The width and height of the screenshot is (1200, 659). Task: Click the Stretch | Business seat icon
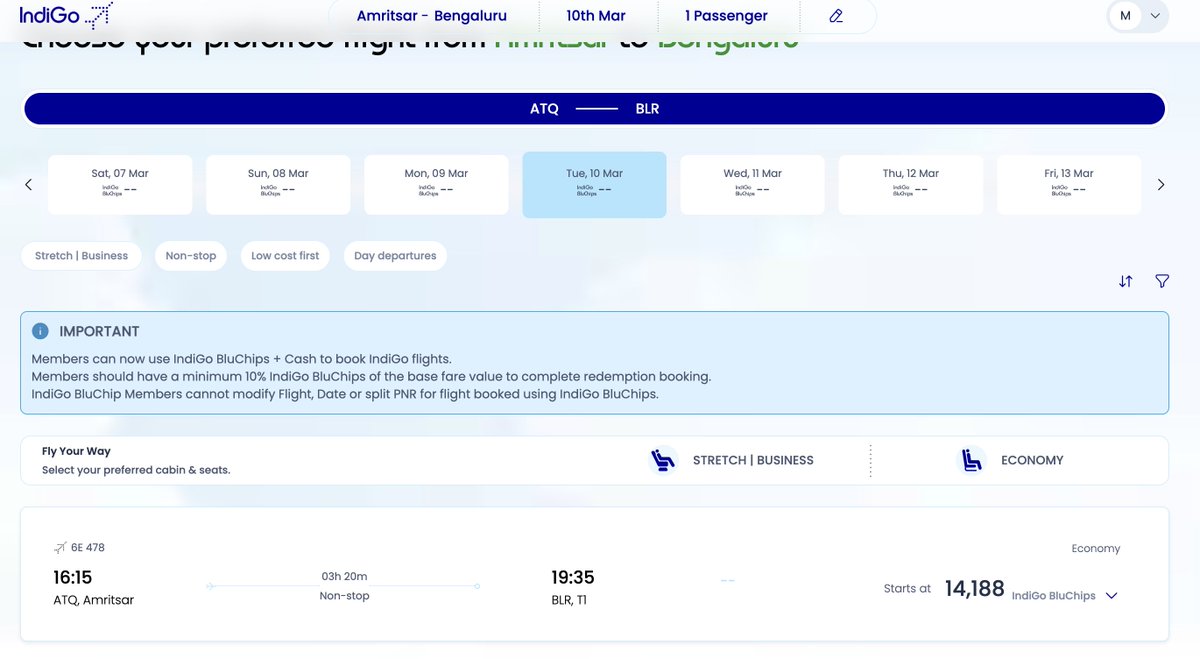(x=663, y=460)
